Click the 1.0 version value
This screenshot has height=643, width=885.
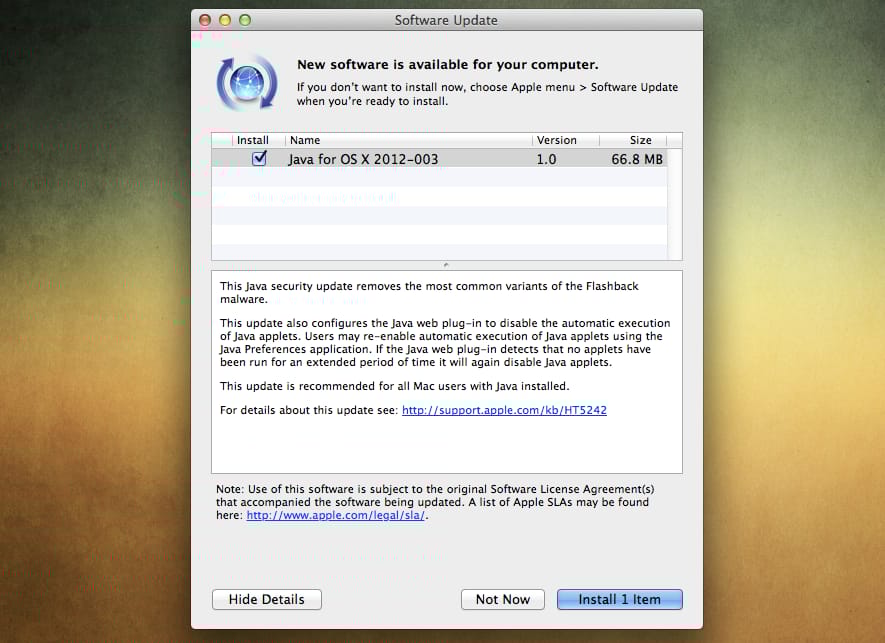546,159
